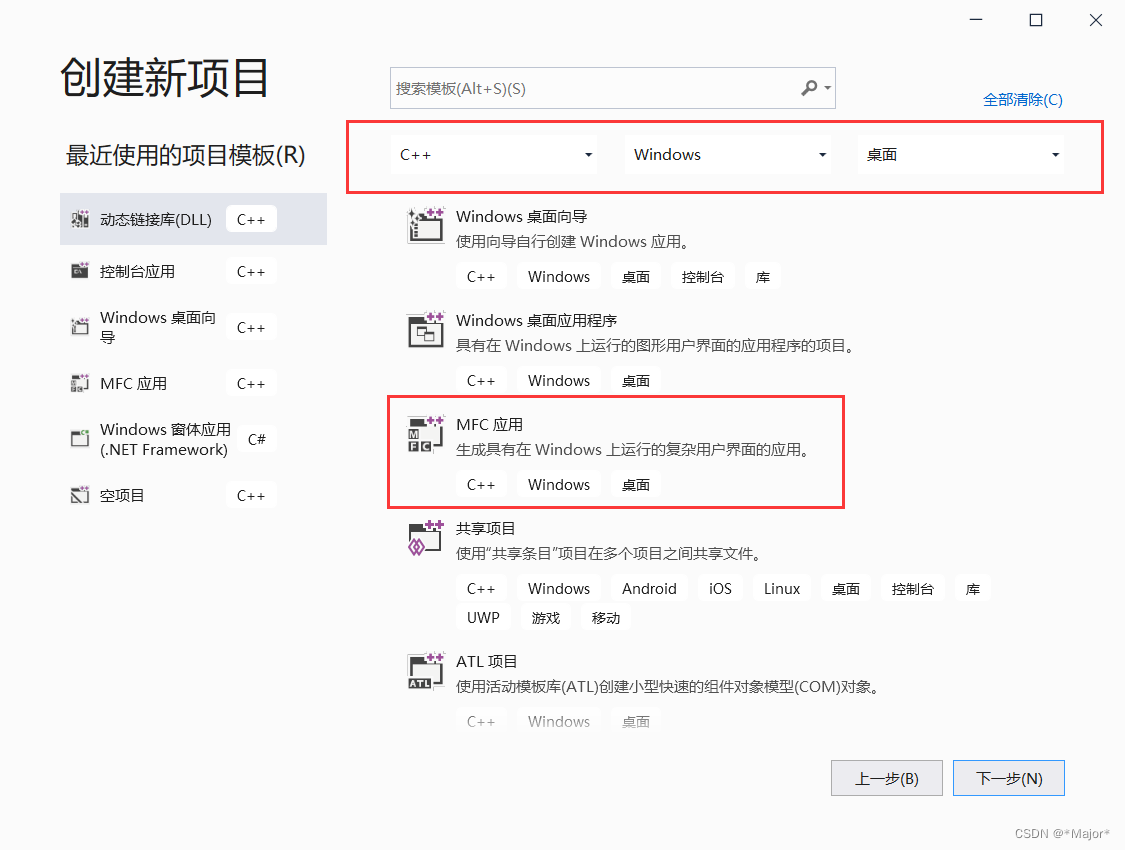The image size is (1125, 850).
Task: Open the 桌面 project type dropdown
Action: point(961,155)
